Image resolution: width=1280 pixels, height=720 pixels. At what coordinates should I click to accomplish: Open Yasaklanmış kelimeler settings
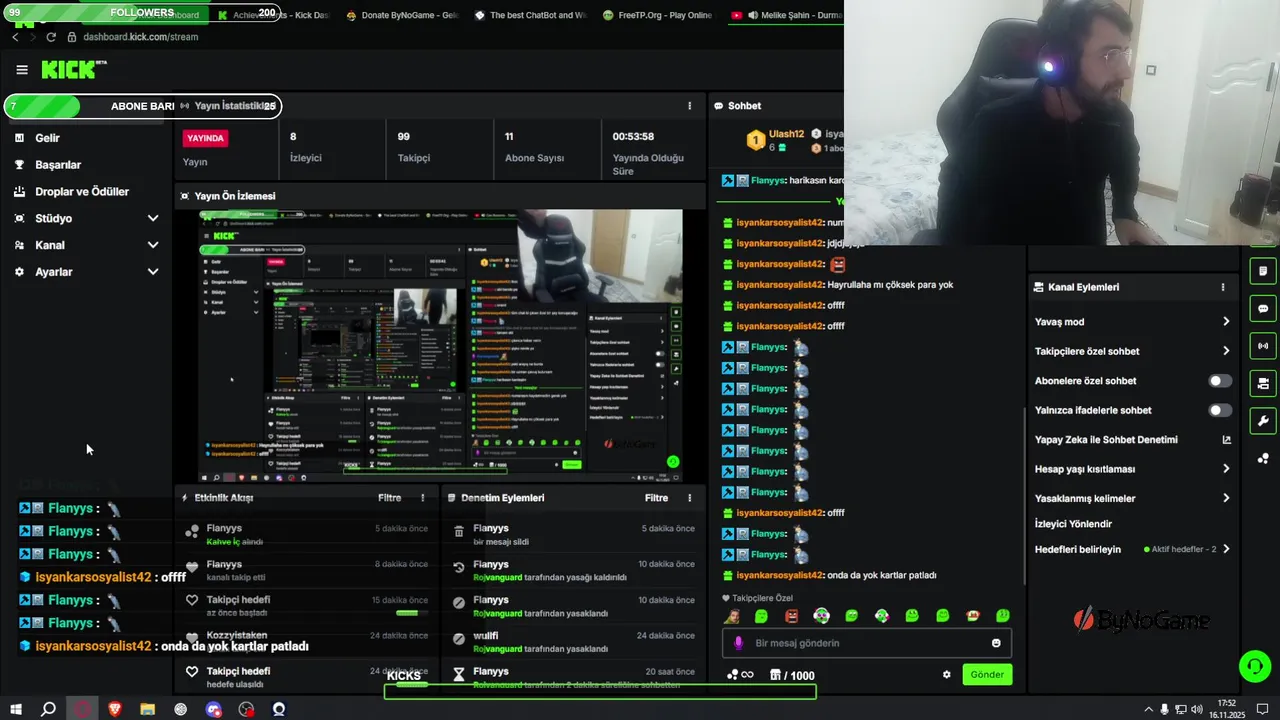pyautogui.click(x=1132, y=498)
